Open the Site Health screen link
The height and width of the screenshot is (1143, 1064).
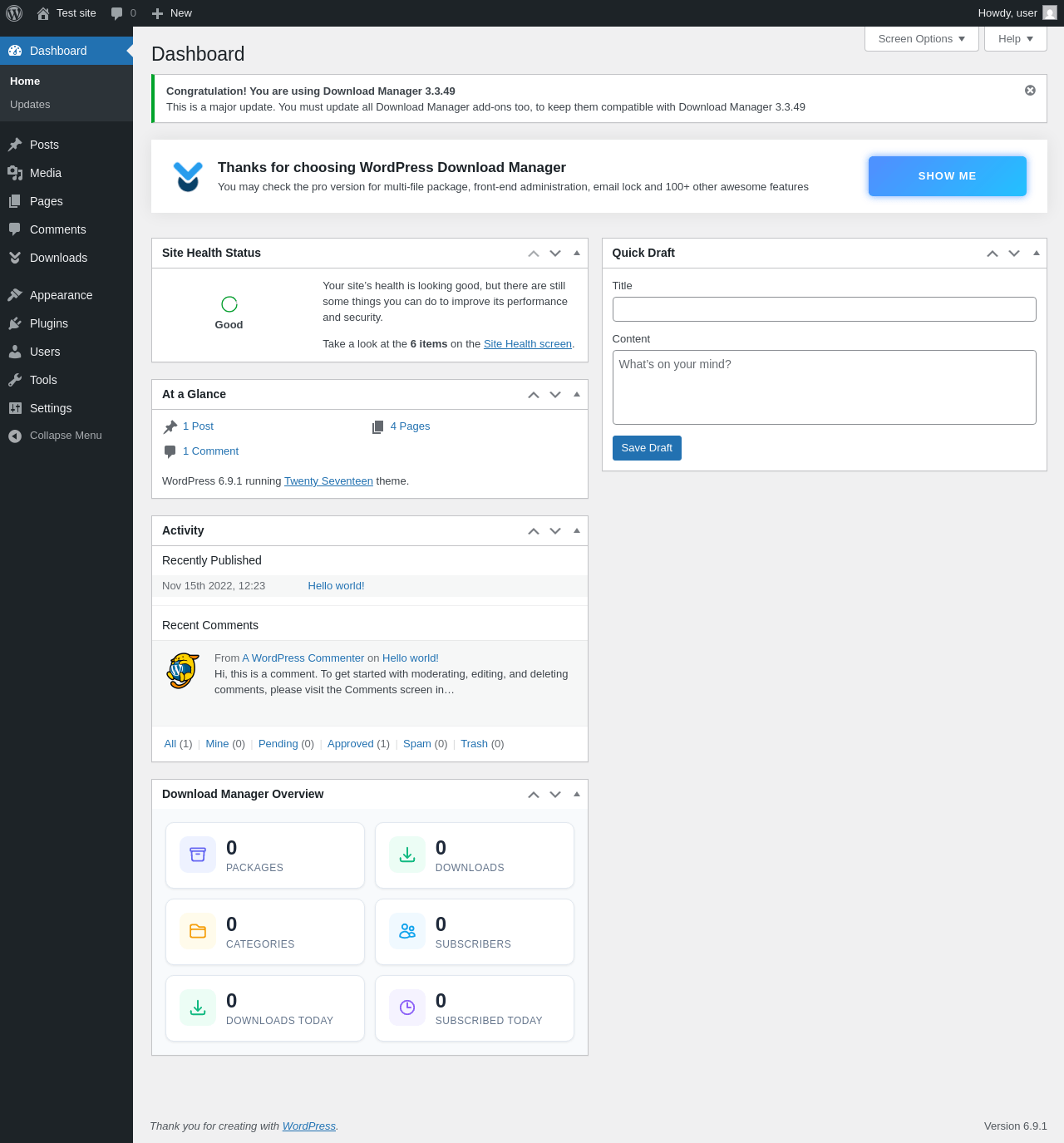pyautogui.click(x=528, y=344)
